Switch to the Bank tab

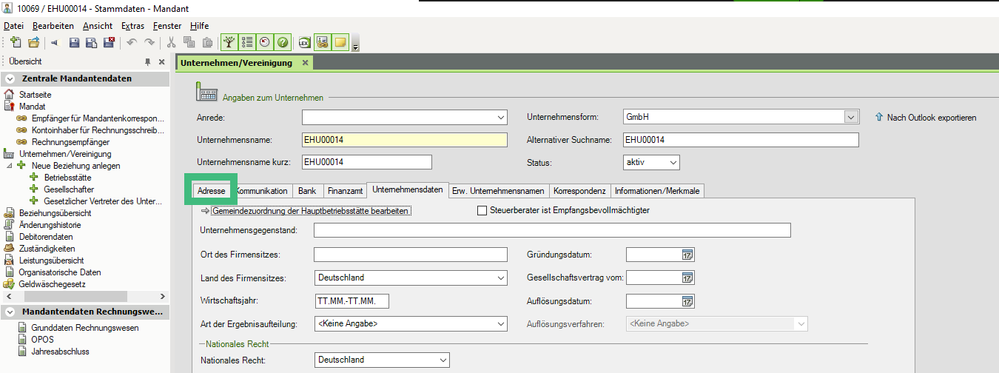point(307,191)
